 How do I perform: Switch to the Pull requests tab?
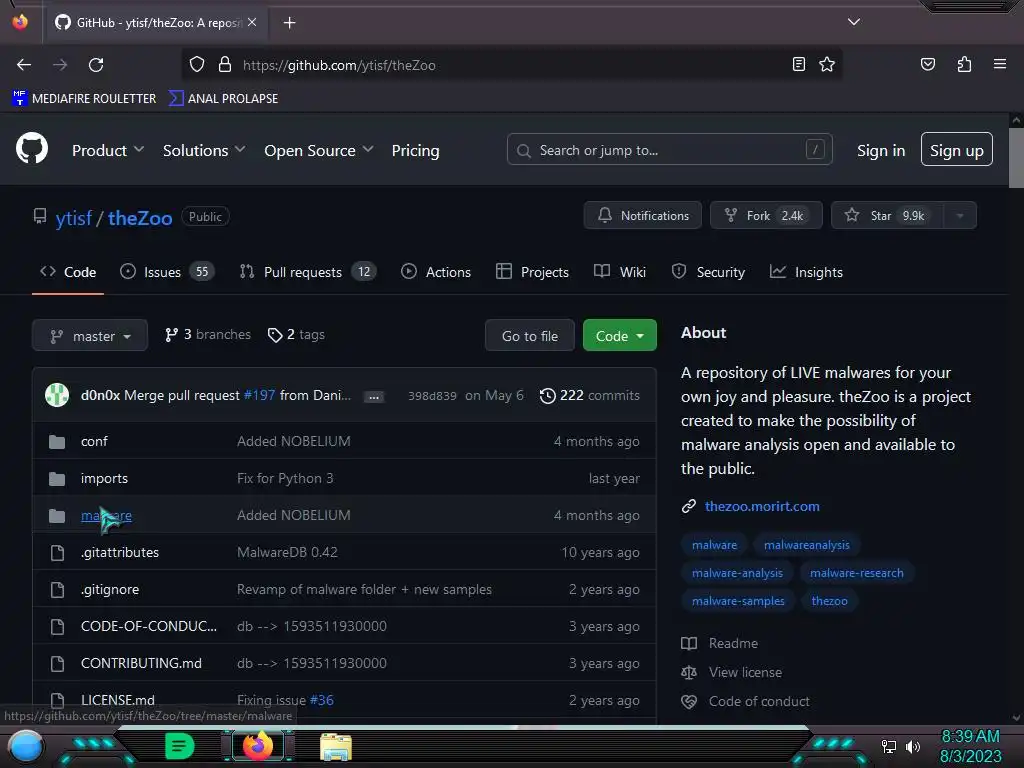(308, 272)
